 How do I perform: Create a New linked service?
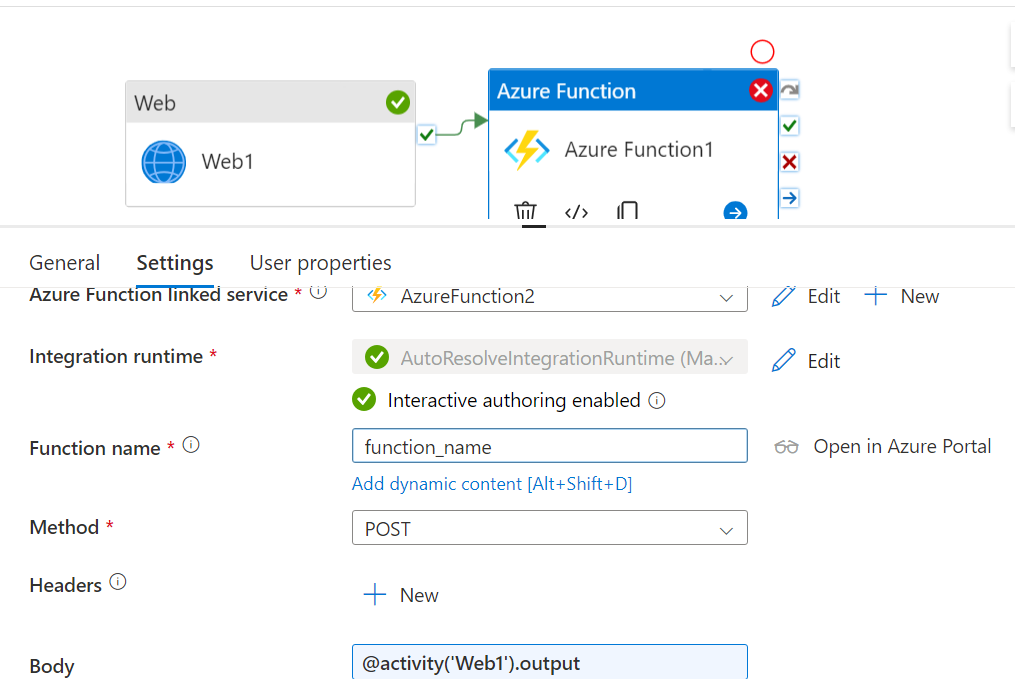pyautogui.click(x=902, y=297)
